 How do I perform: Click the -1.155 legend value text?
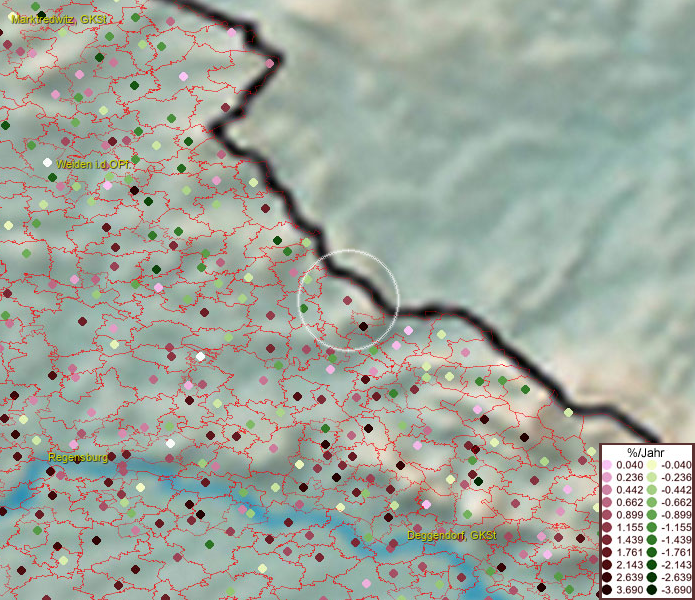tap(676, 527)
